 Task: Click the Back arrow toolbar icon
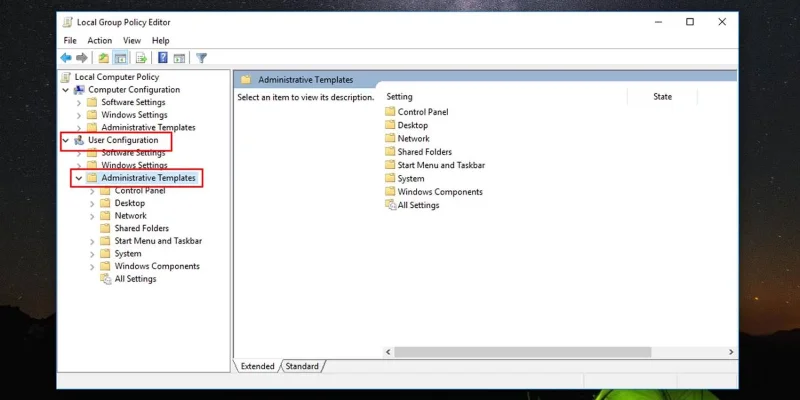(66, 58)
